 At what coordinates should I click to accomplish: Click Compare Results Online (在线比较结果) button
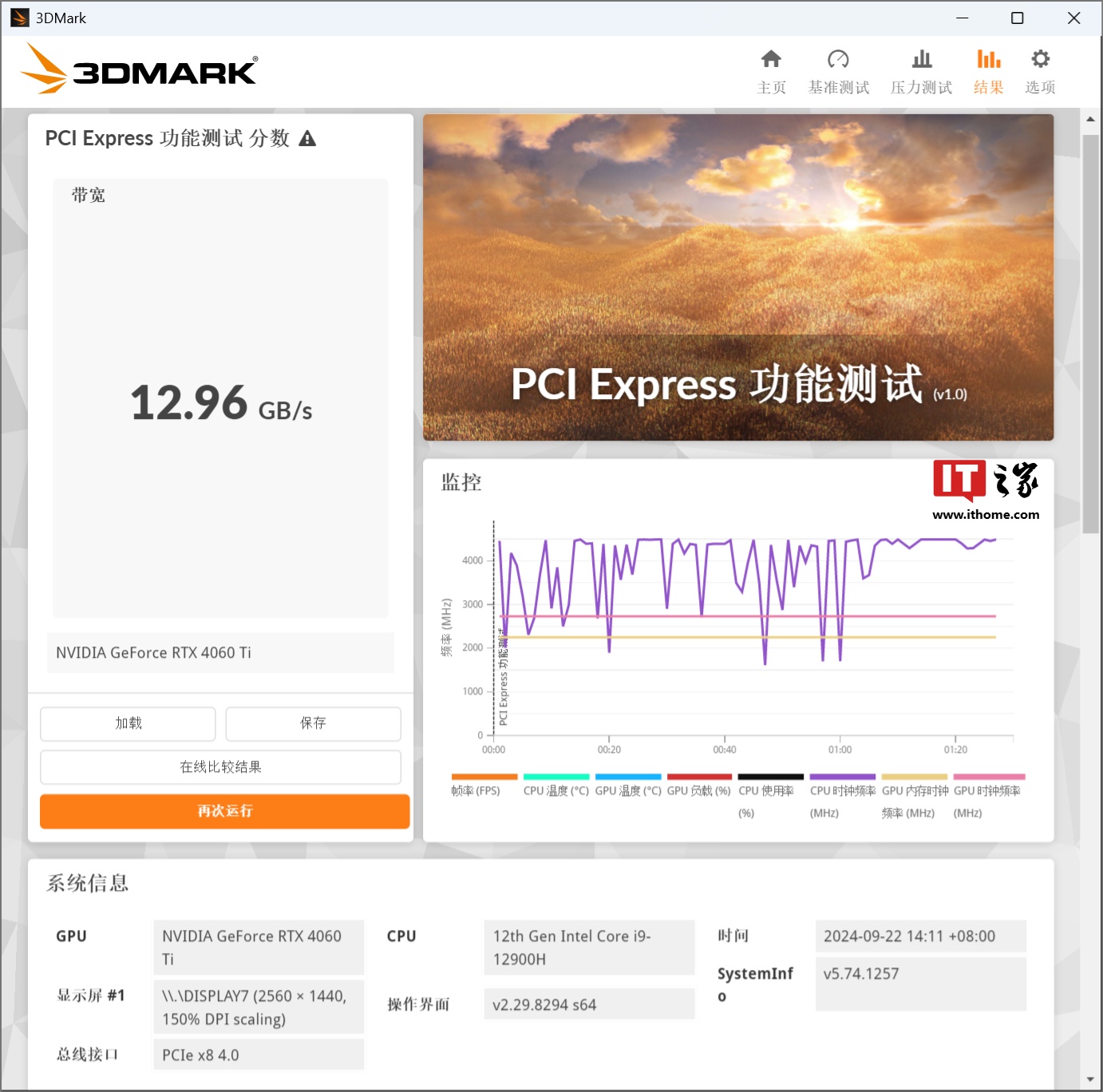[220, 767]
